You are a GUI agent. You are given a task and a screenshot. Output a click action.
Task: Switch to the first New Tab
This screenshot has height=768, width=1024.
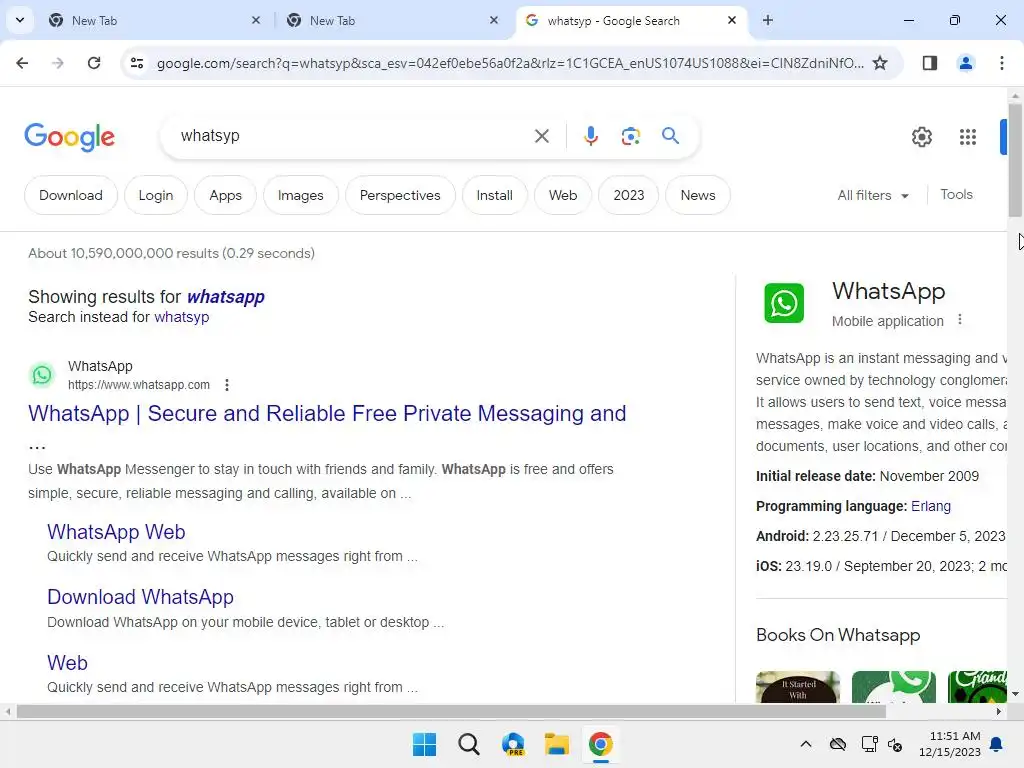(153, 20)
